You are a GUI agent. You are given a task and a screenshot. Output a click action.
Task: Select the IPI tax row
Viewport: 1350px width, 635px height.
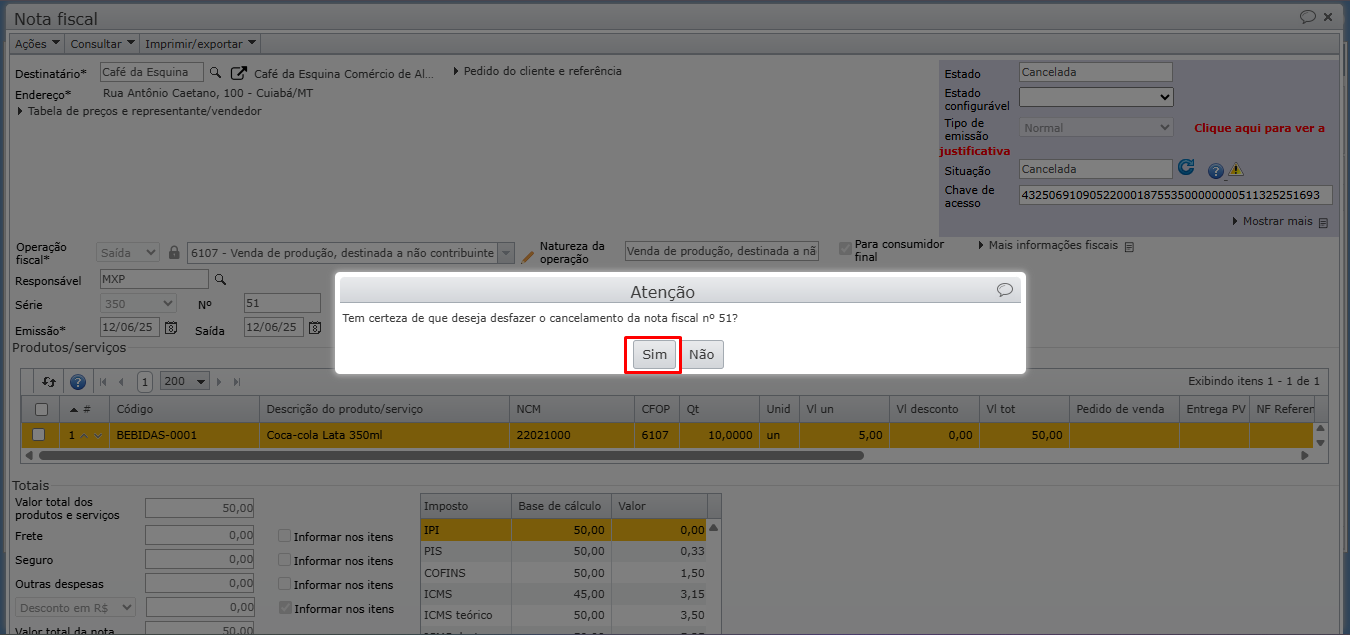[x=564, y=530]
